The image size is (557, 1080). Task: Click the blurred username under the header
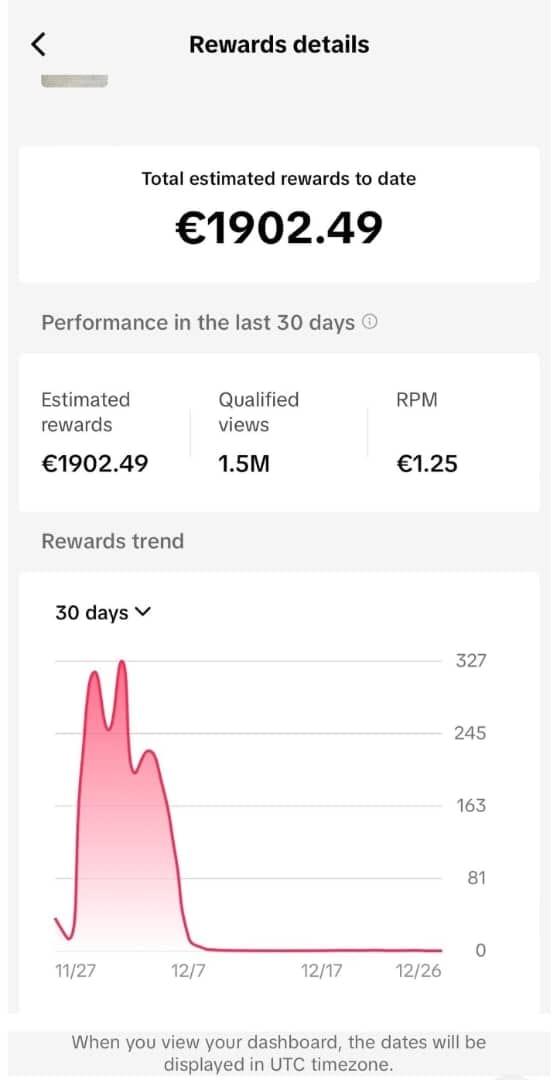[75, 81]
